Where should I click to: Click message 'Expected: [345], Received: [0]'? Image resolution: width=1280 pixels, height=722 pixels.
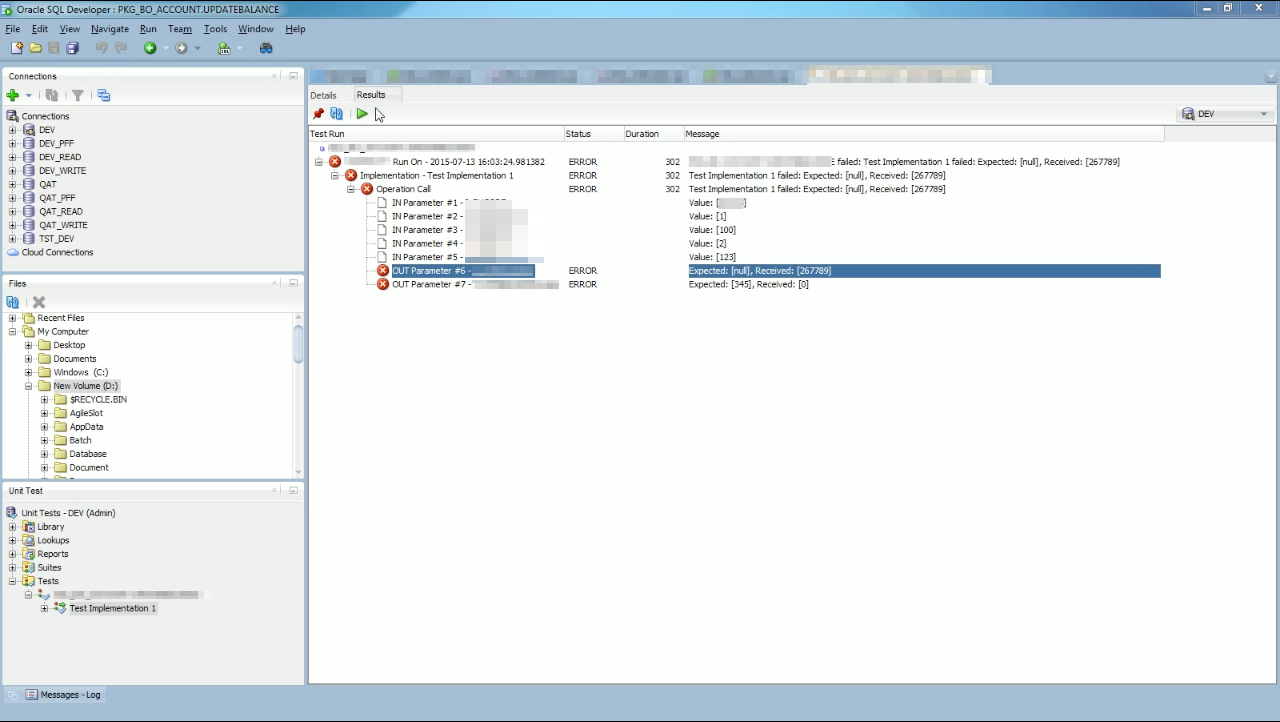749,284
